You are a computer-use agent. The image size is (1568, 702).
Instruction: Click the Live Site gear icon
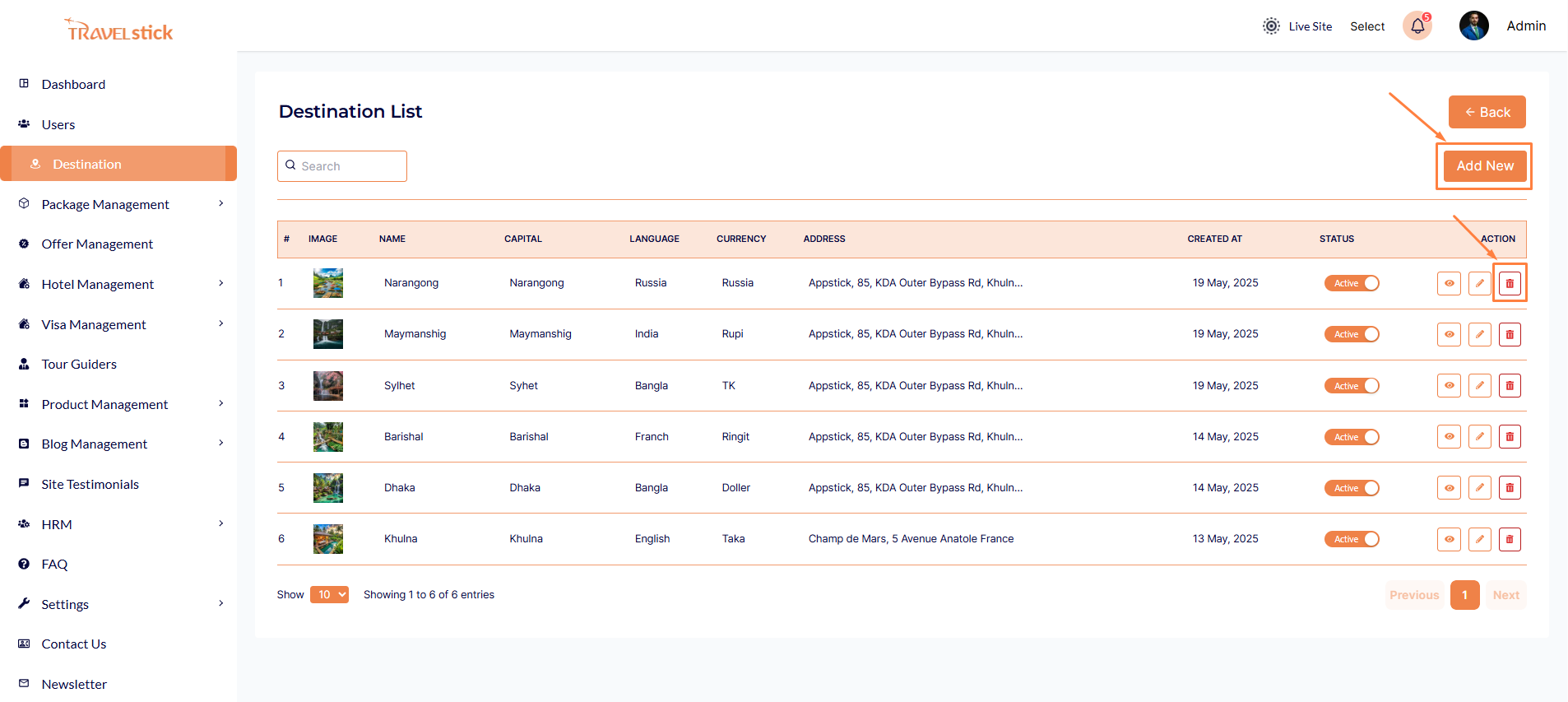point(1271,26)
